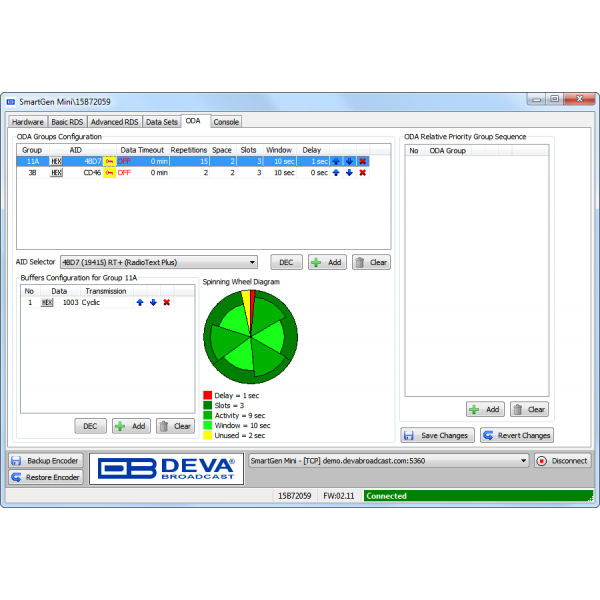Select the 3B group cell
600x600 pixels.
33,173
